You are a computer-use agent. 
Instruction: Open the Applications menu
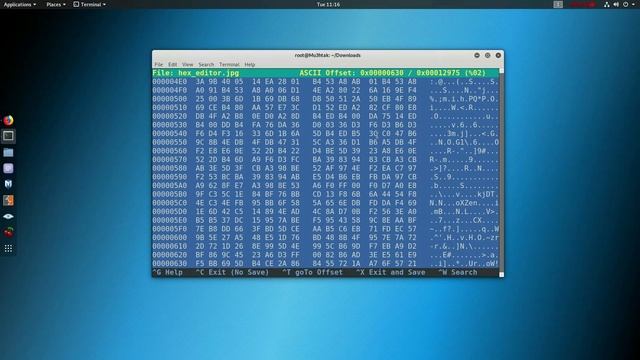tap(20, 4)
